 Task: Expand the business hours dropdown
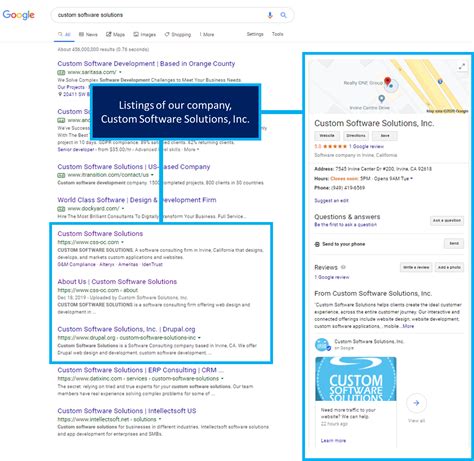(412, 179)
